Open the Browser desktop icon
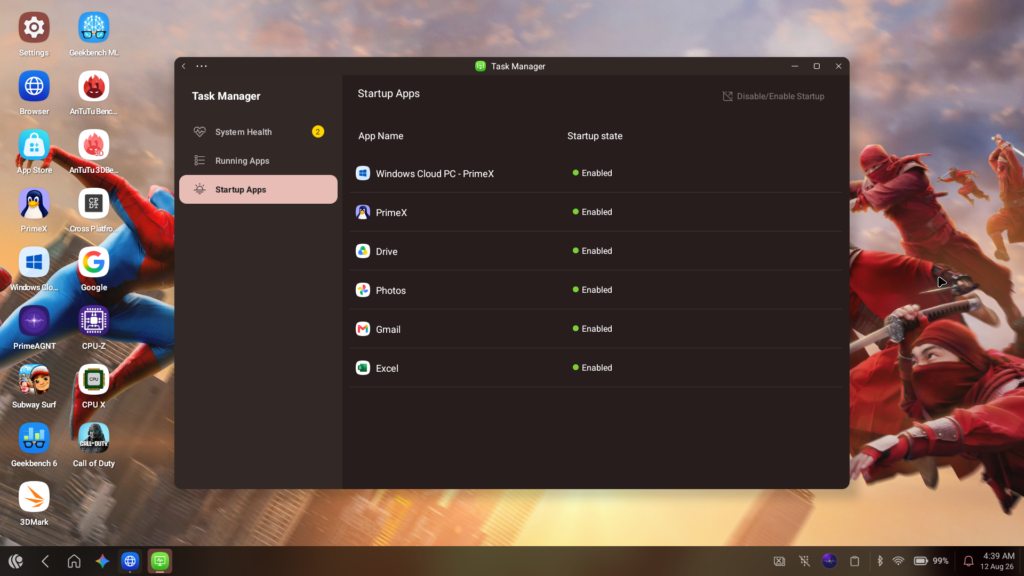This screenshot has width=1024, height=576. (34, 86)
